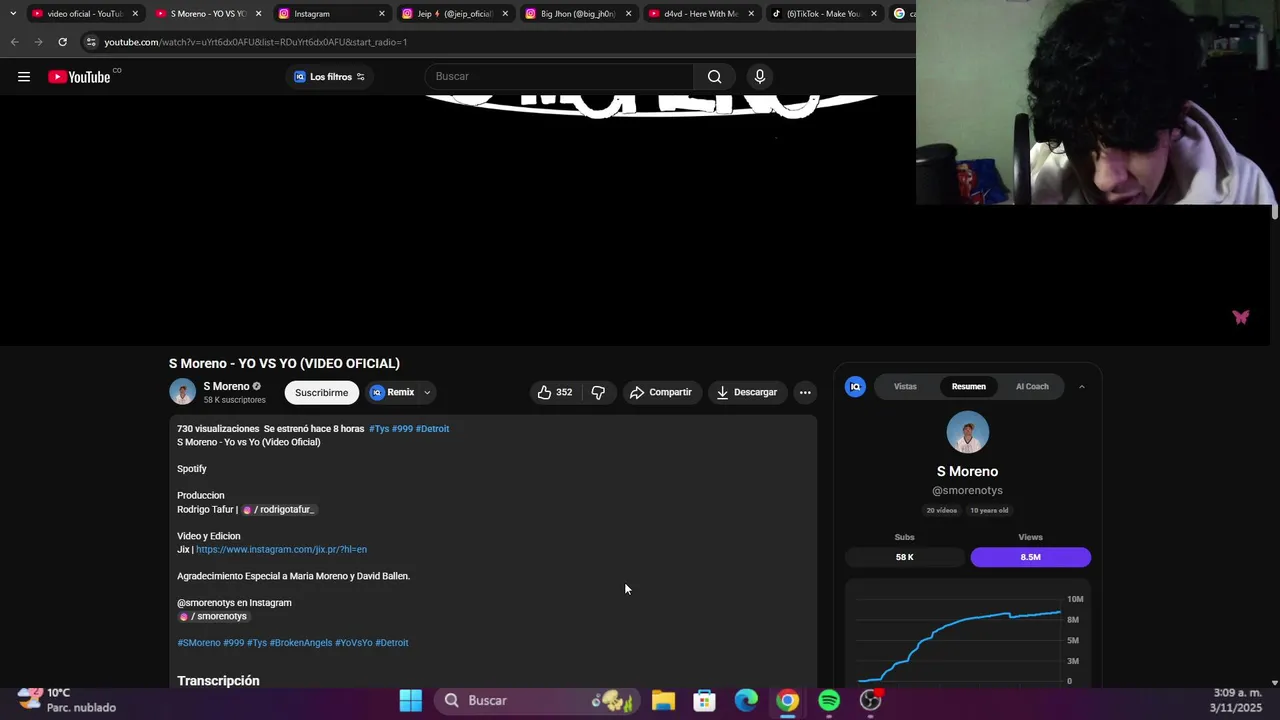
Task: Open Los filtros button
Action: pos(329,77)
